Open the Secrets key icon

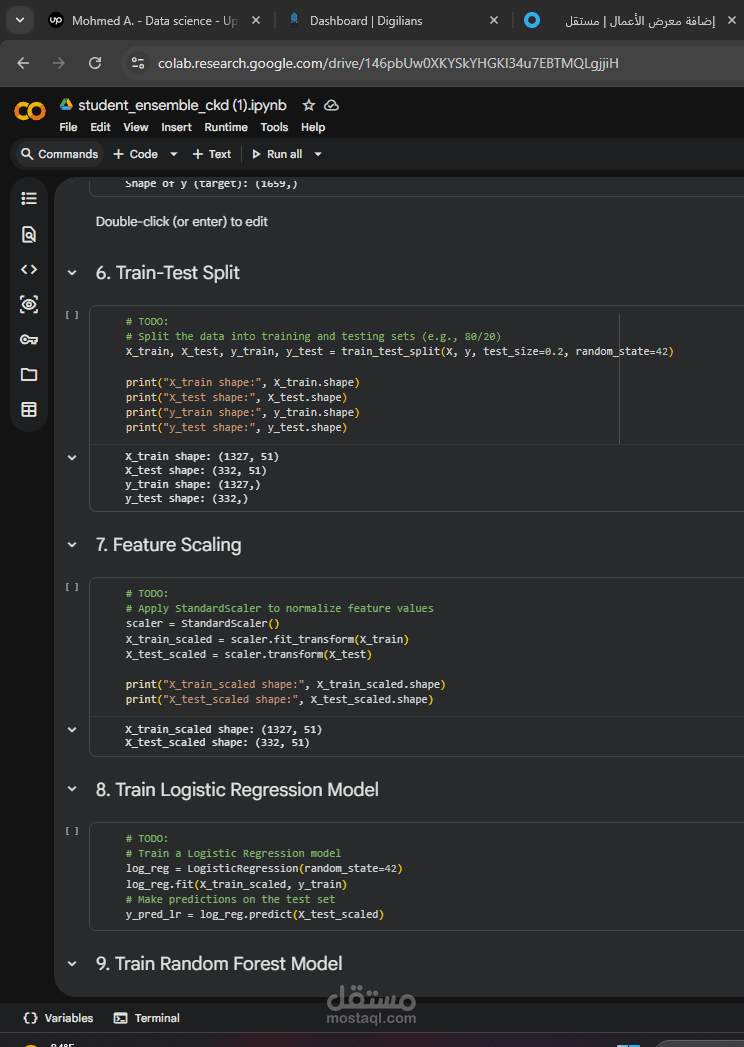(x=29, y=339)
